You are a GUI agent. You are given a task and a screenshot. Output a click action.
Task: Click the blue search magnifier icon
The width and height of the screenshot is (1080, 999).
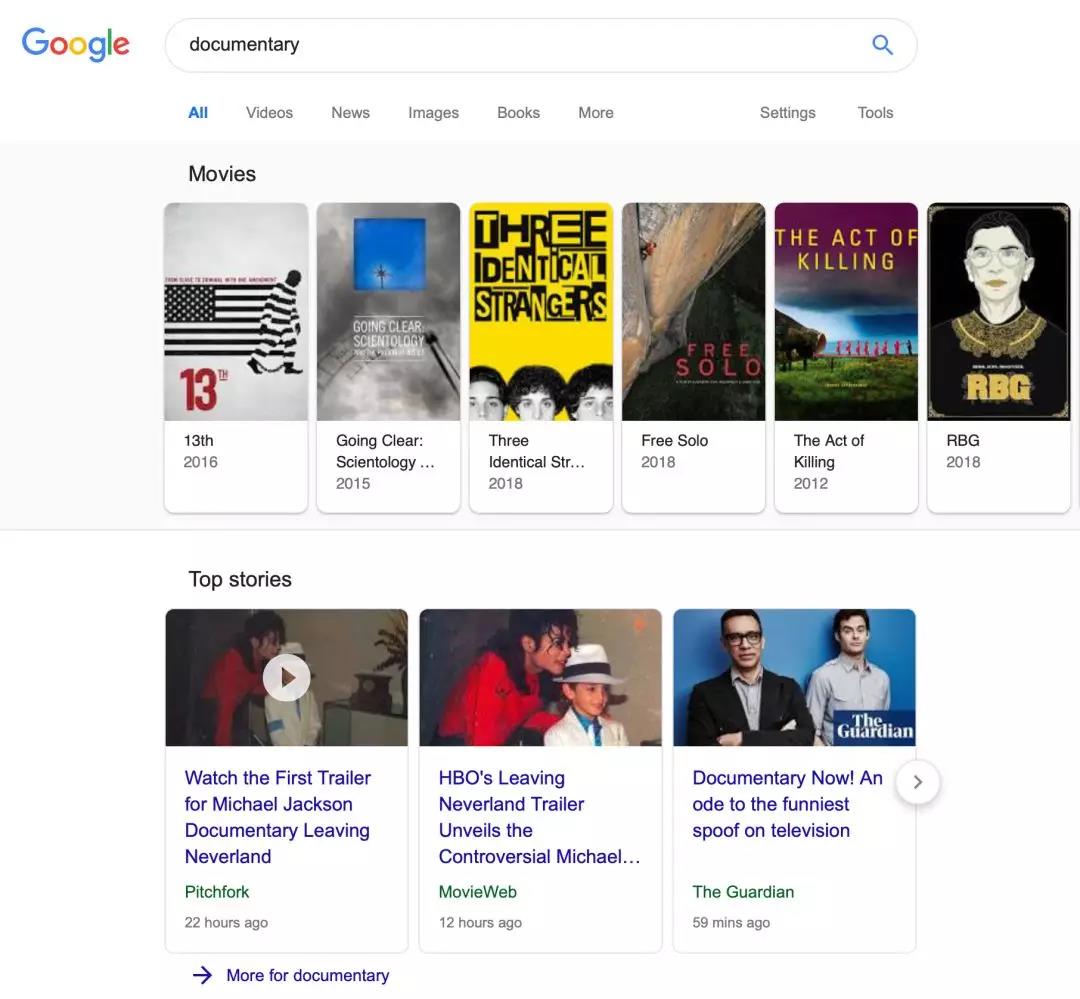[882, 45]
